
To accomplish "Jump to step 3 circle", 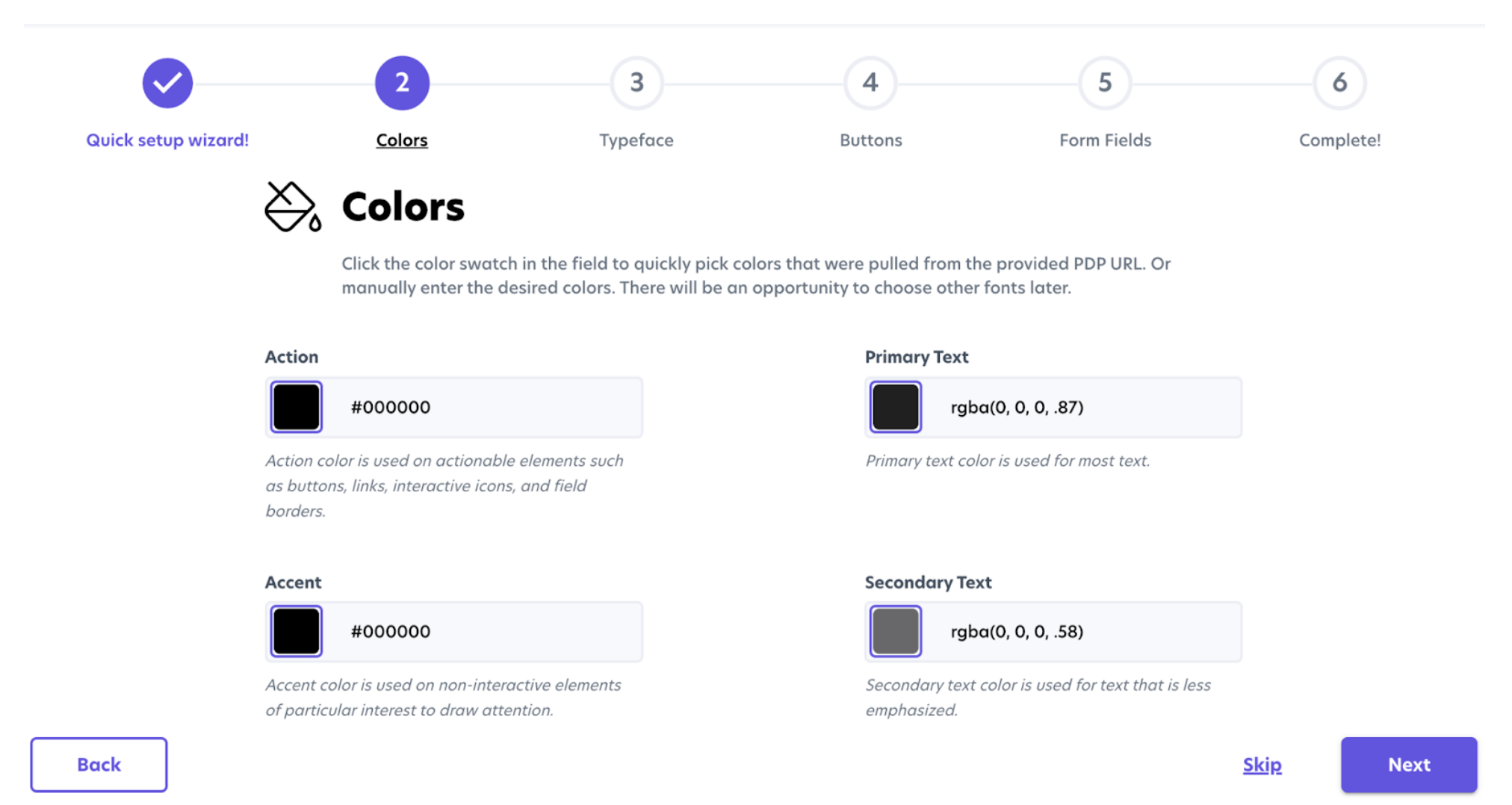I will (636, 83).
